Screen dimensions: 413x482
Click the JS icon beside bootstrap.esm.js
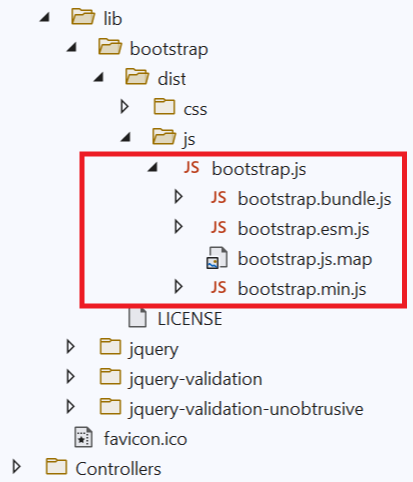click(x=219, y=227)
